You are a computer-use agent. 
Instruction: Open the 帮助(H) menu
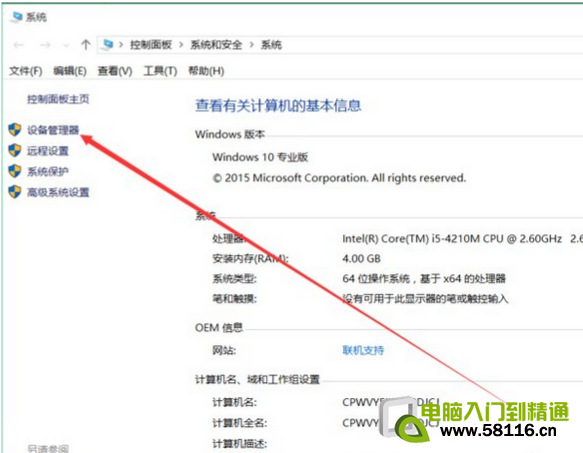206,71
